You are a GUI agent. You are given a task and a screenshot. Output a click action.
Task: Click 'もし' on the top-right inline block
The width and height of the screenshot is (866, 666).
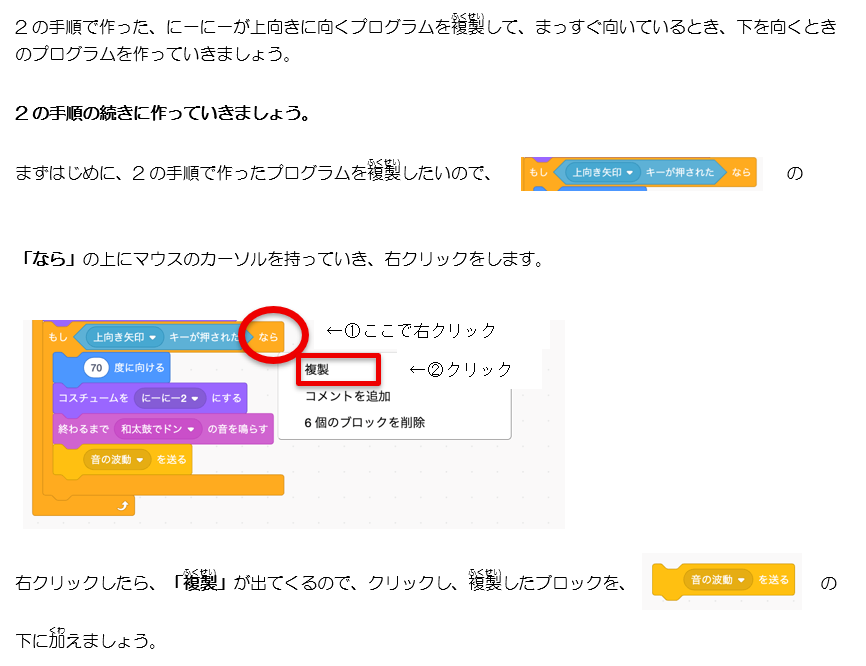pyautogui.click(x=539, y=172)
